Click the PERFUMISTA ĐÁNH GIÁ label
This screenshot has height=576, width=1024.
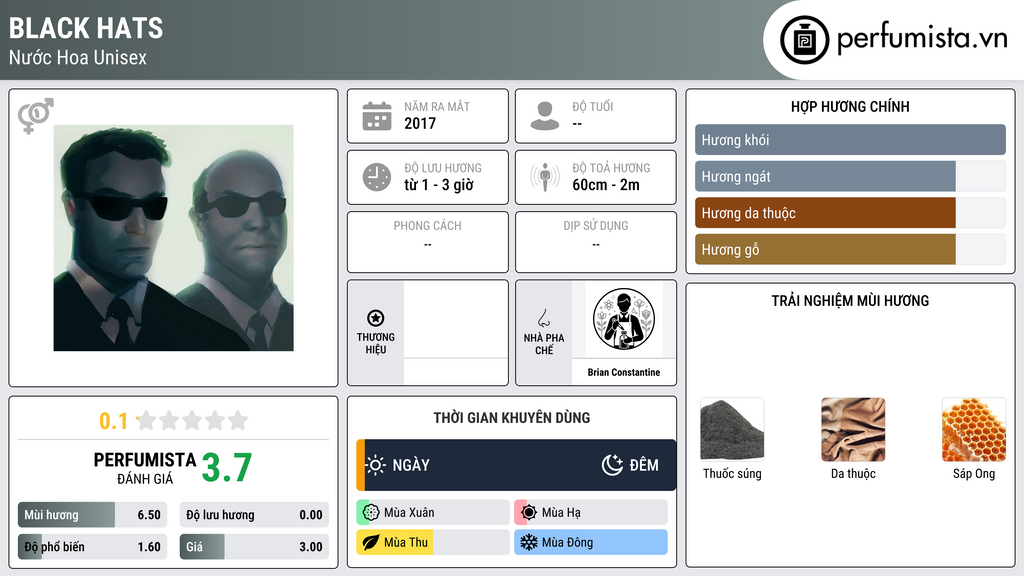(145, 468)
